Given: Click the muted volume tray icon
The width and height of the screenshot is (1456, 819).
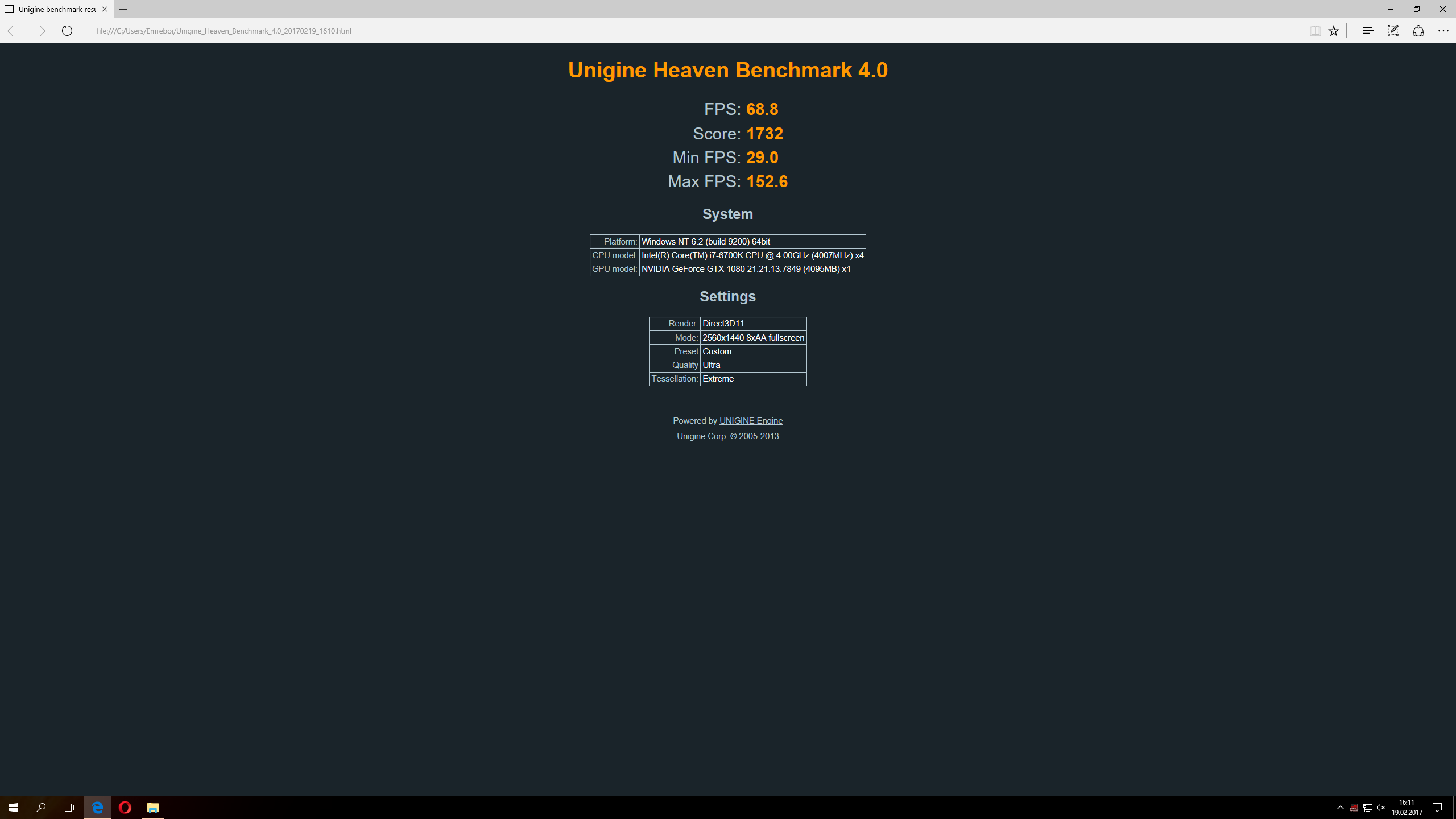Looking at the screenshot, I should [x=1381, y=808].
